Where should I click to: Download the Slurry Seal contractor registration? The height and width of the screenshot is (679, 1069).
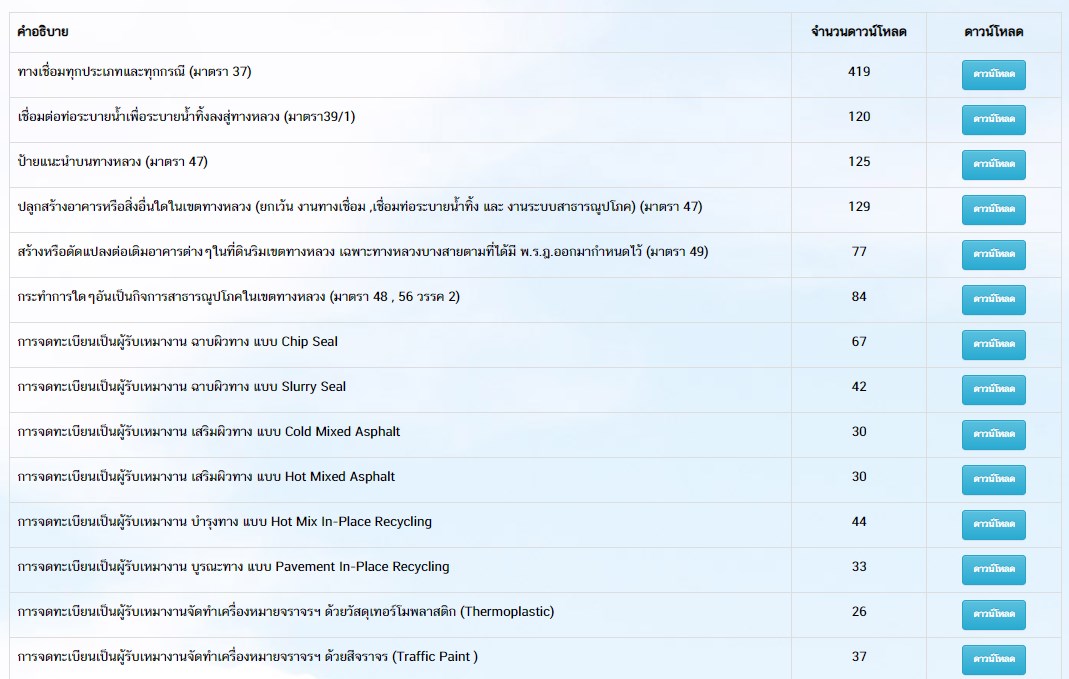993,389
